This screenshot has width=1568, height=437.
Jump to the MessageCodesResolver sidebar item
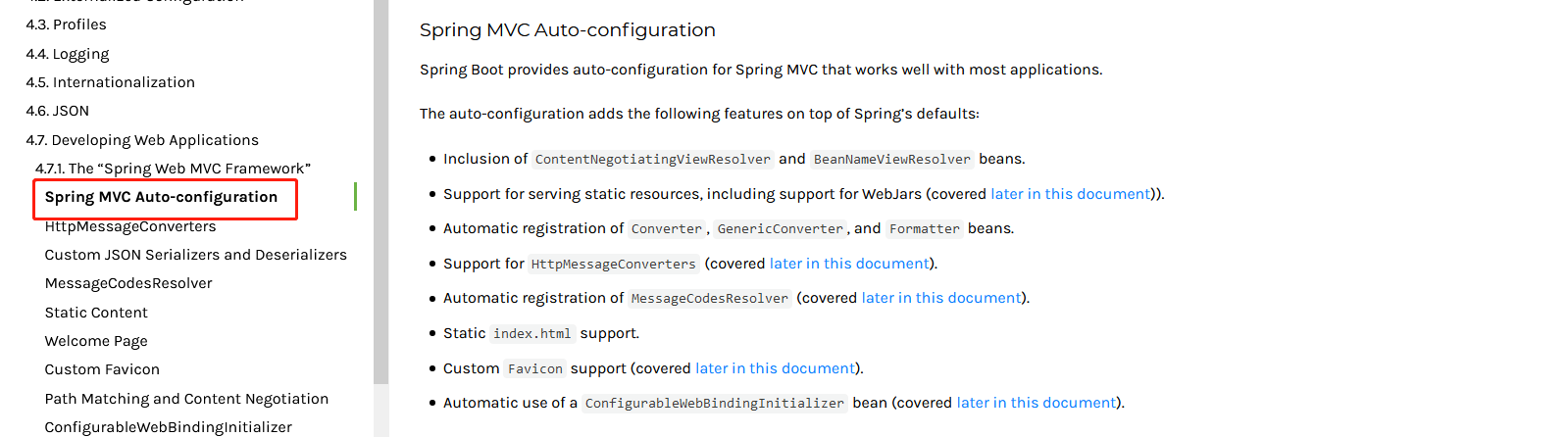[x=128, y=283]
